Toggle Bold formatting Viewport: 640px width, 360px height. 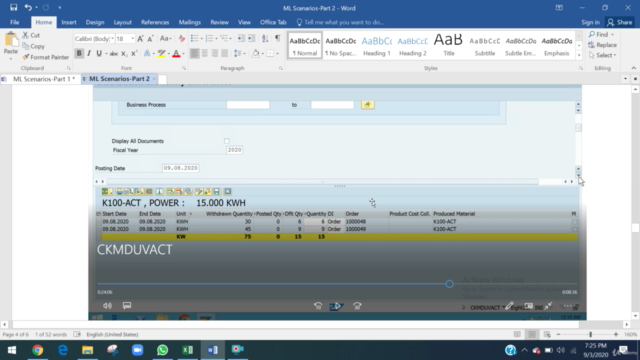(79, 53)
